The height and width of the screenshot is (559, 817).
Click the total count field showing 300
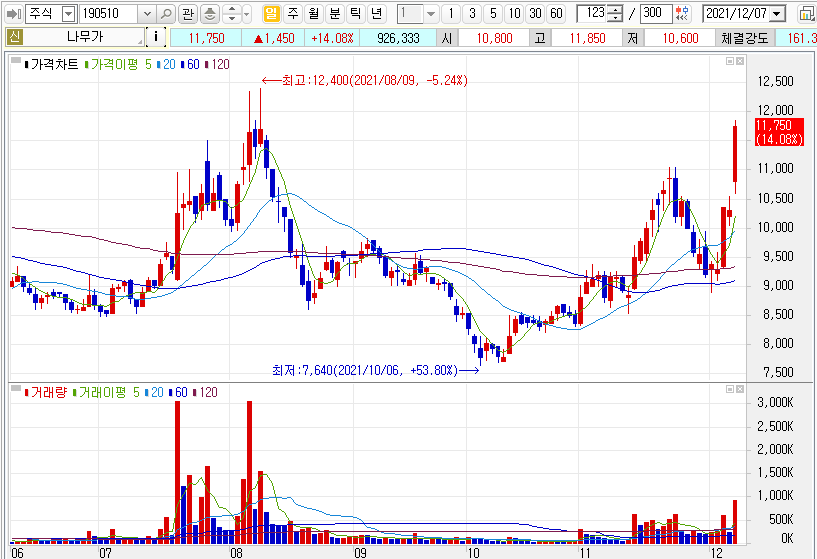coord(655,14)
